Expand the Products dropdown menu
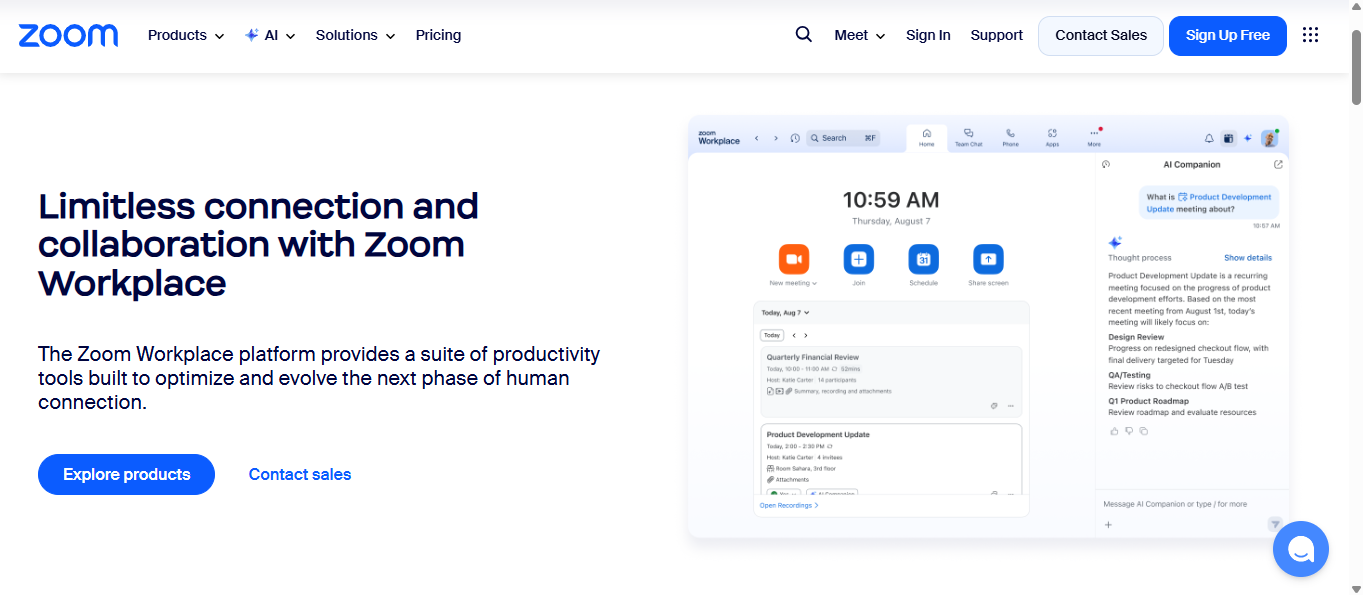Image resolution: width=1363 pixels, height=595 pixels. click(x=185, y=35)
